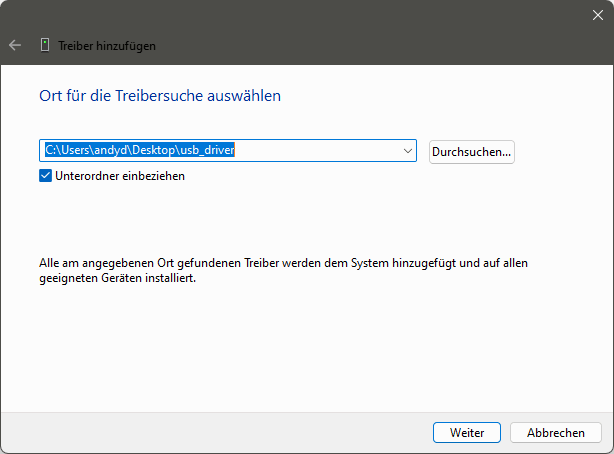
Task: Open the Durchsuchen... folder browser
Action: (x=471, y=152)
